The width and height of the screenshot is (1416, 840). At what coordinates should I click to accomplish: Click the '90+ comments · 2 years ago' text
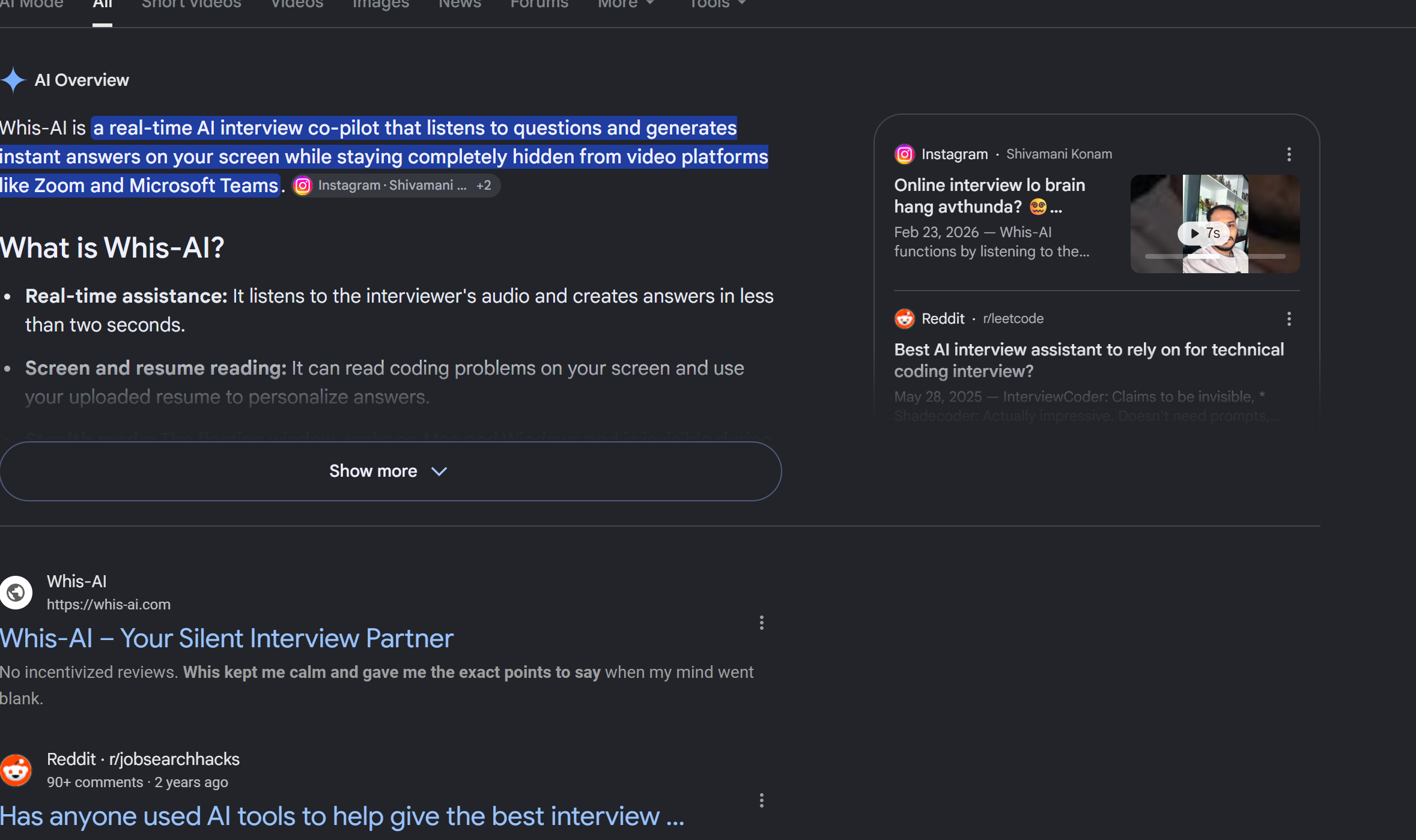click(x=138, y=782)
